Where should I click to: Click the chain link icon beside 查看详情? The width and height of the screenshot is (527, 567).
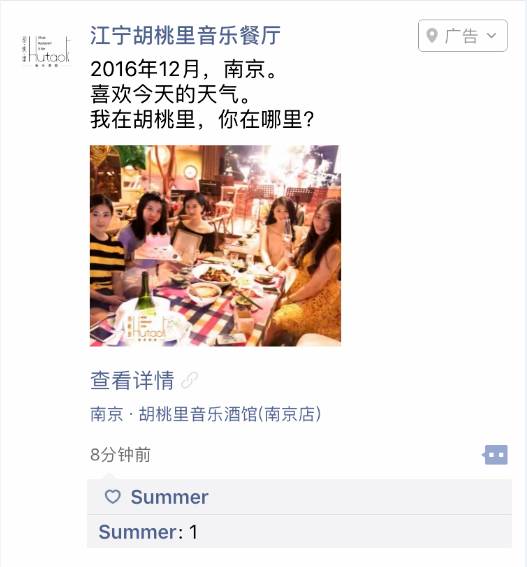pyautogui.click(x=190, y=380)
